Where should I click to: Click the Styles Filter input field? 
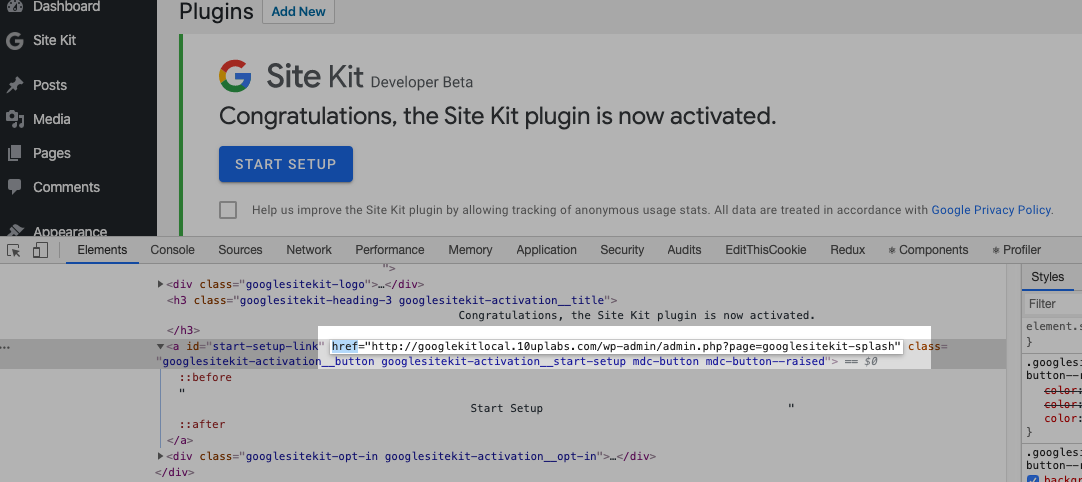(x=1053, y=304)
